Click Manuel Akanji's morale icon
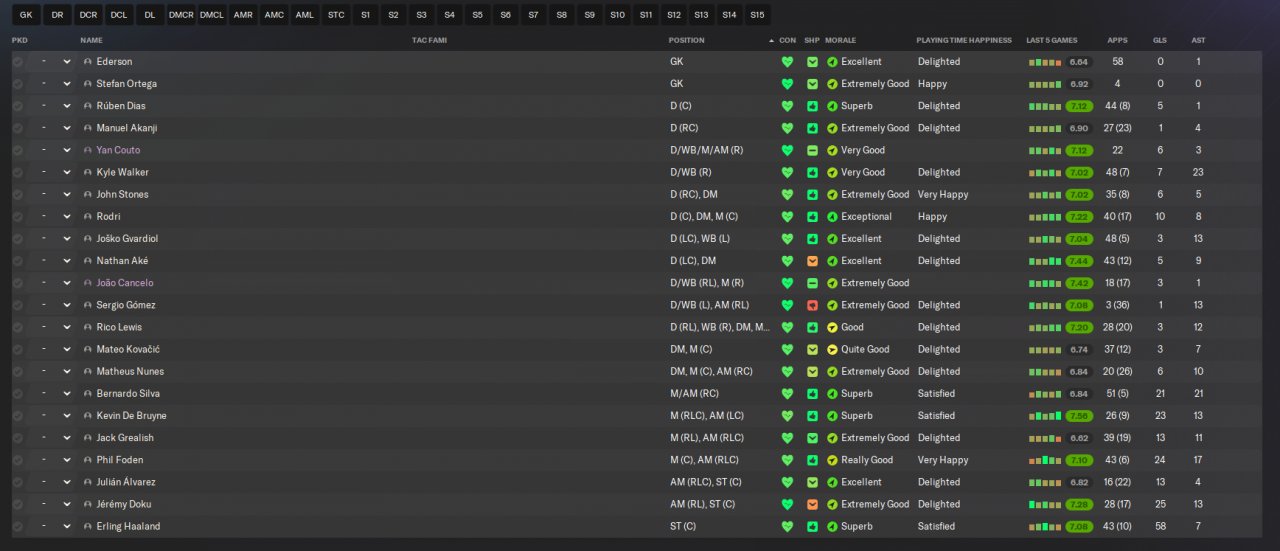 832,128
